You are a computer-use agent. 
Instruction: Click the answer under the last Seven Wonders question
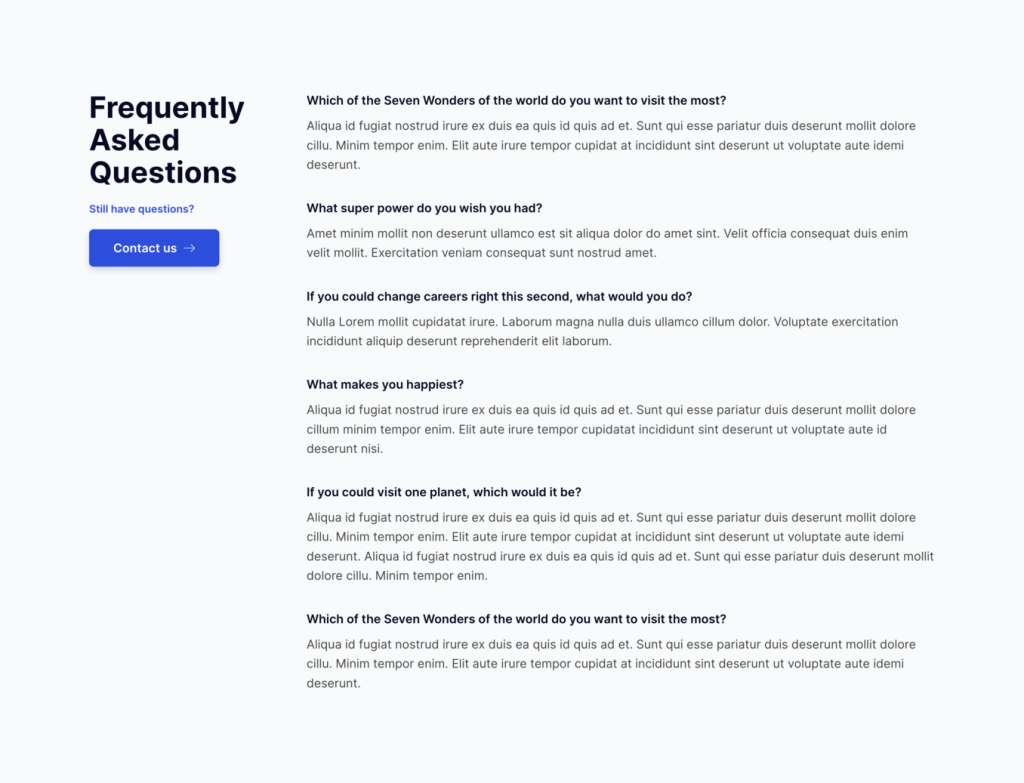click(x=611, y=663)
